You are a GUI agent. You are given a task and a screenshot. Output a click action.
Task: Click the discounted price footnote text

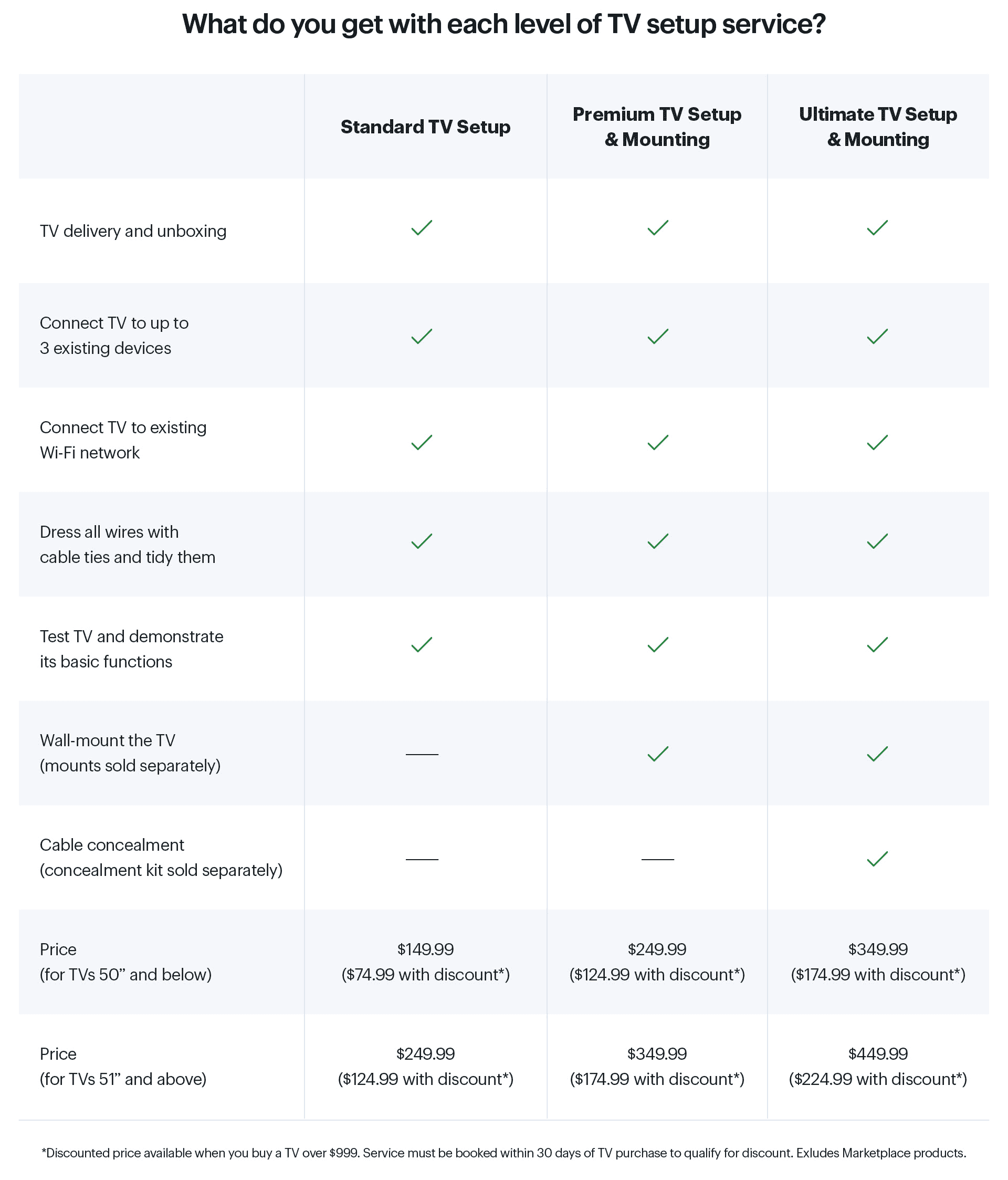pos(503,1153)
